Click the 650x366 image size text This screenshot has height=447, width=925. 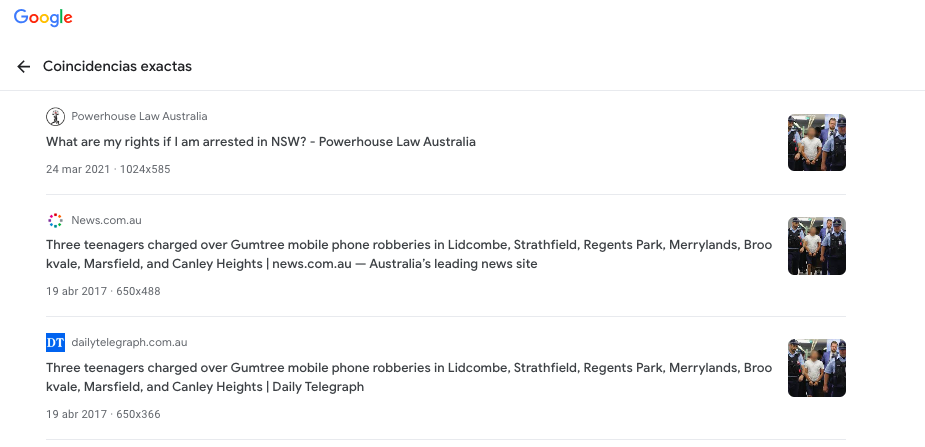[138, 413]
